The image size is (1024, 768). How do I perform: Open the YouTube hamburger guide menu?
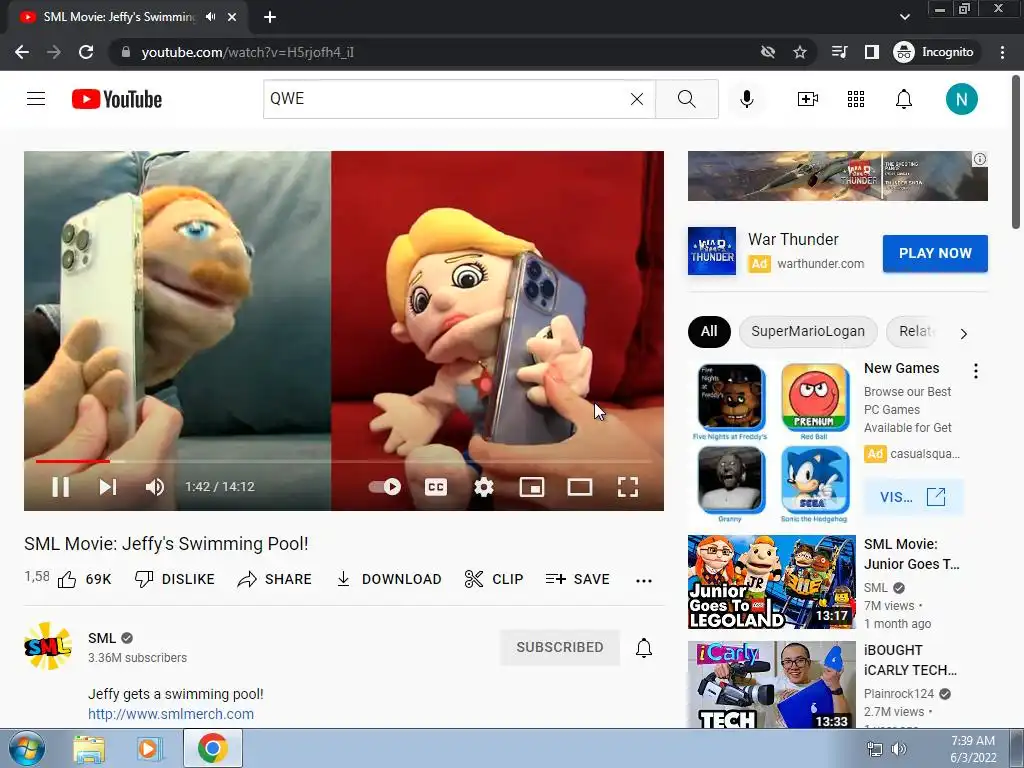(36, 99)
